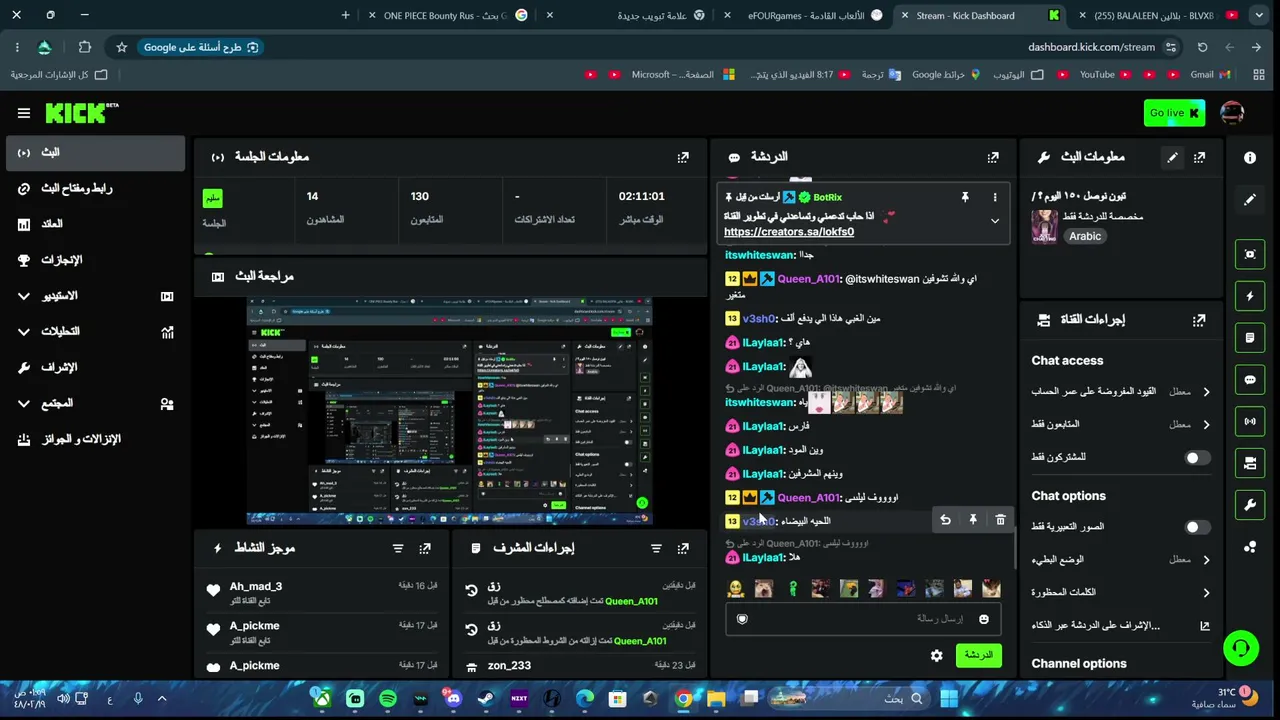Pop out the معلومات البث panel
This screenshot has width=1280, height=720.
tap(1199, 157)
